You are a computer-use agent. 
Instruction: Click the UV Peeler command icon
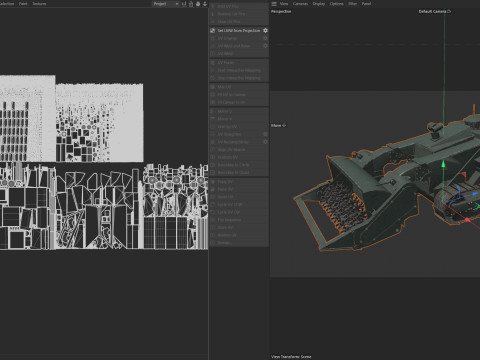click(x=212, y=62)
